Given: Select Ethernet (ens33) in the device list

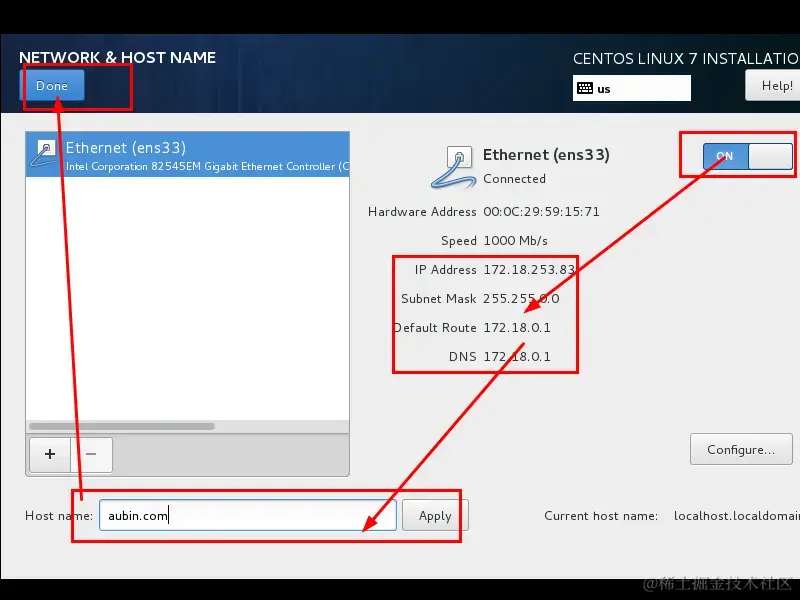Looking at the screenshot, I should 187,155.
